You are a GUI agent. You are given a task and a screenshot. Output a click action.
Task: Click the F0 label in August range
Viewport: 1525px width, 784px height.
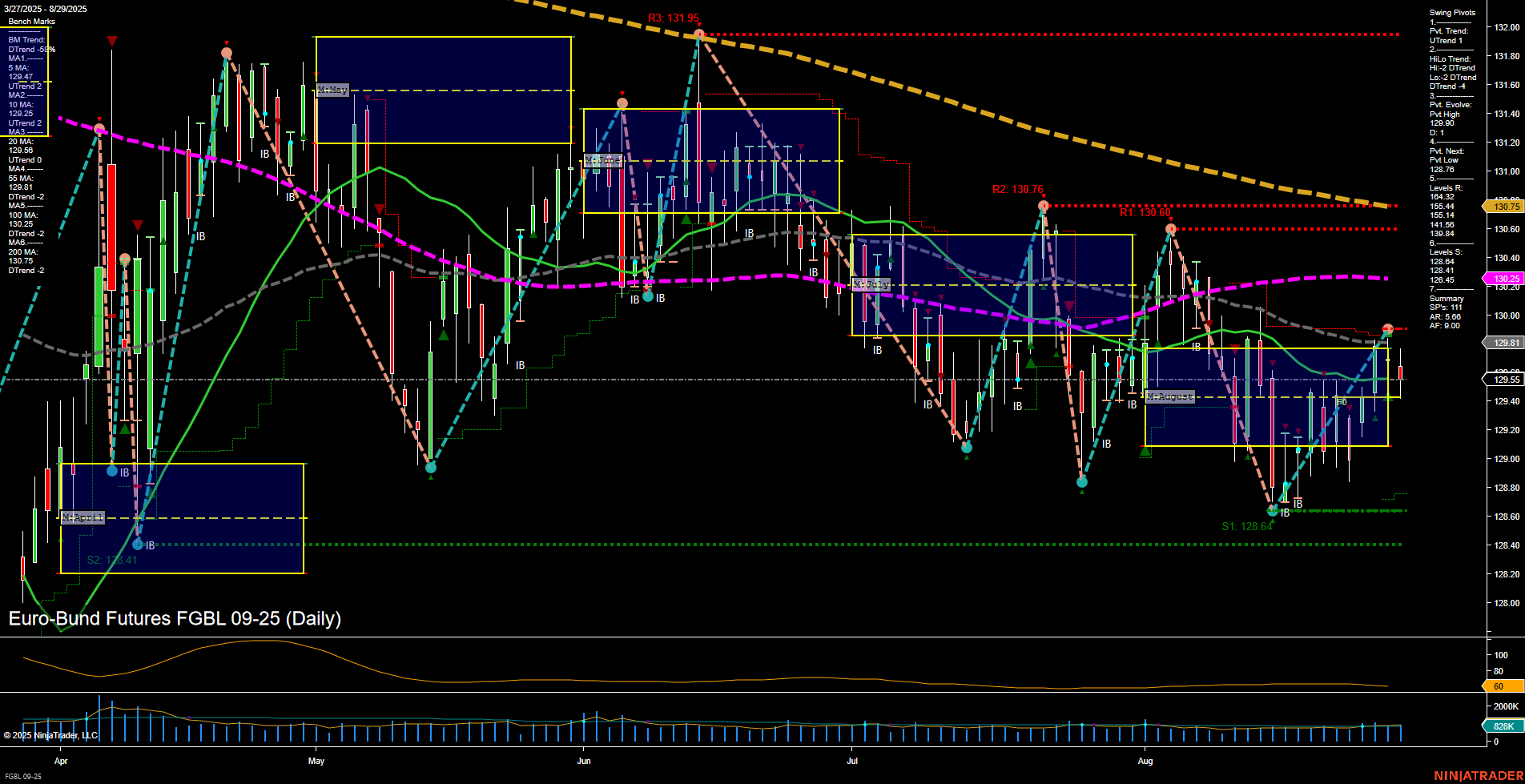(1342, 402)
